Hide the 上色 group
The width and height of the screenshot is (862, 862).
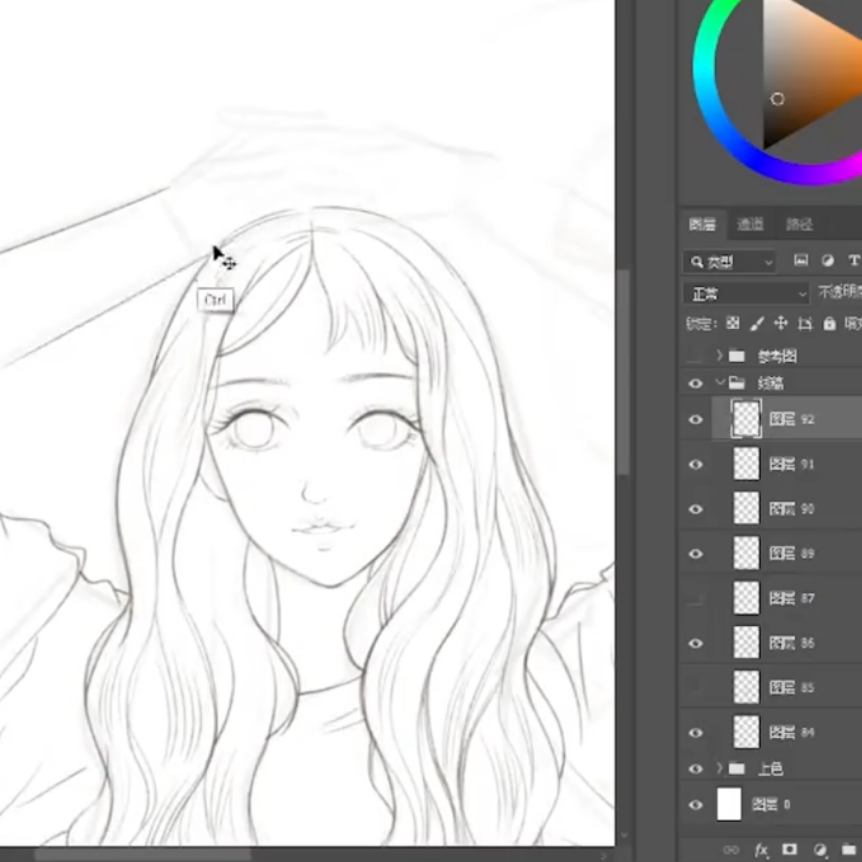(x=695, y=769)
